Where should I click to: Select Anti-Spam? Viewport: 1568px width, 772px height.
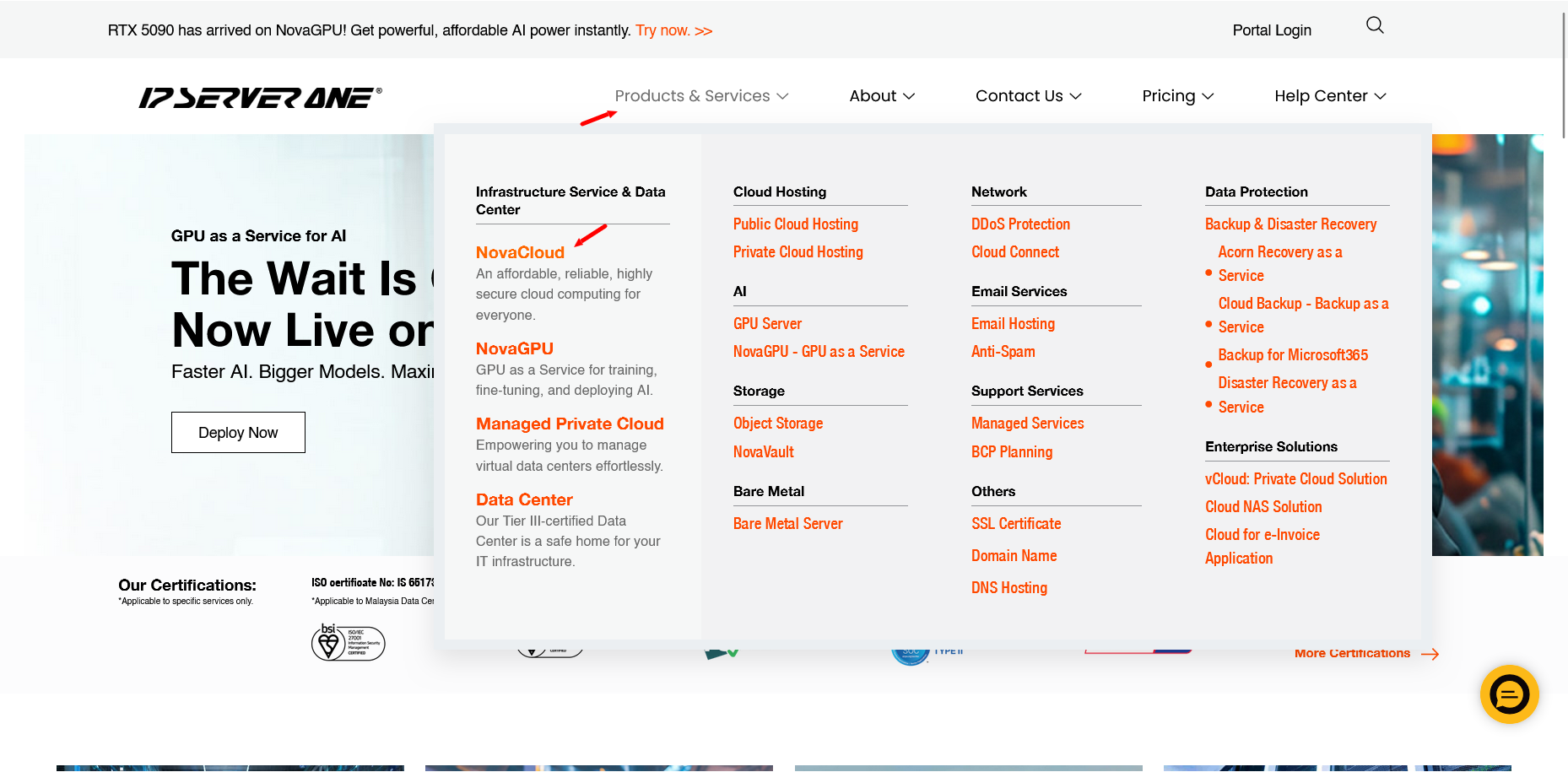click(x=1003, y=351)
